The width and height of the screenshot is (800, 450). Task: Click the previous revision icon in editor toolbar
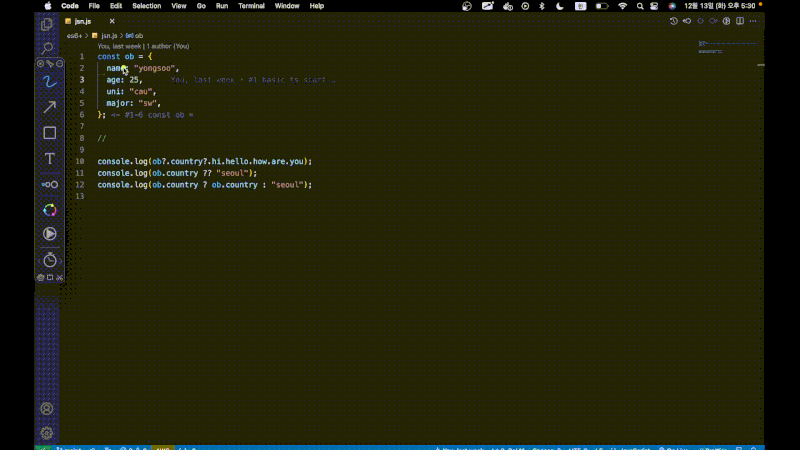coord(687,21)
